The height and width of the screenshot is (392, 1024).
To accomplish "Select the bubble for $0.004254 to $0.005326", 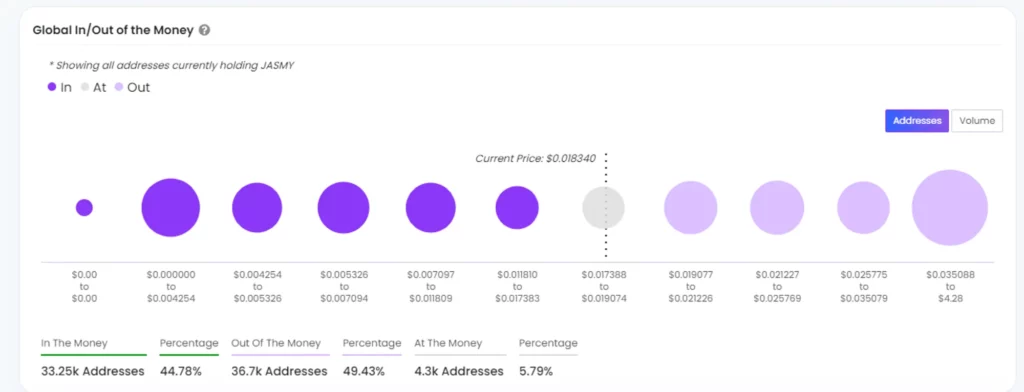I will click(x=257, y=208).
